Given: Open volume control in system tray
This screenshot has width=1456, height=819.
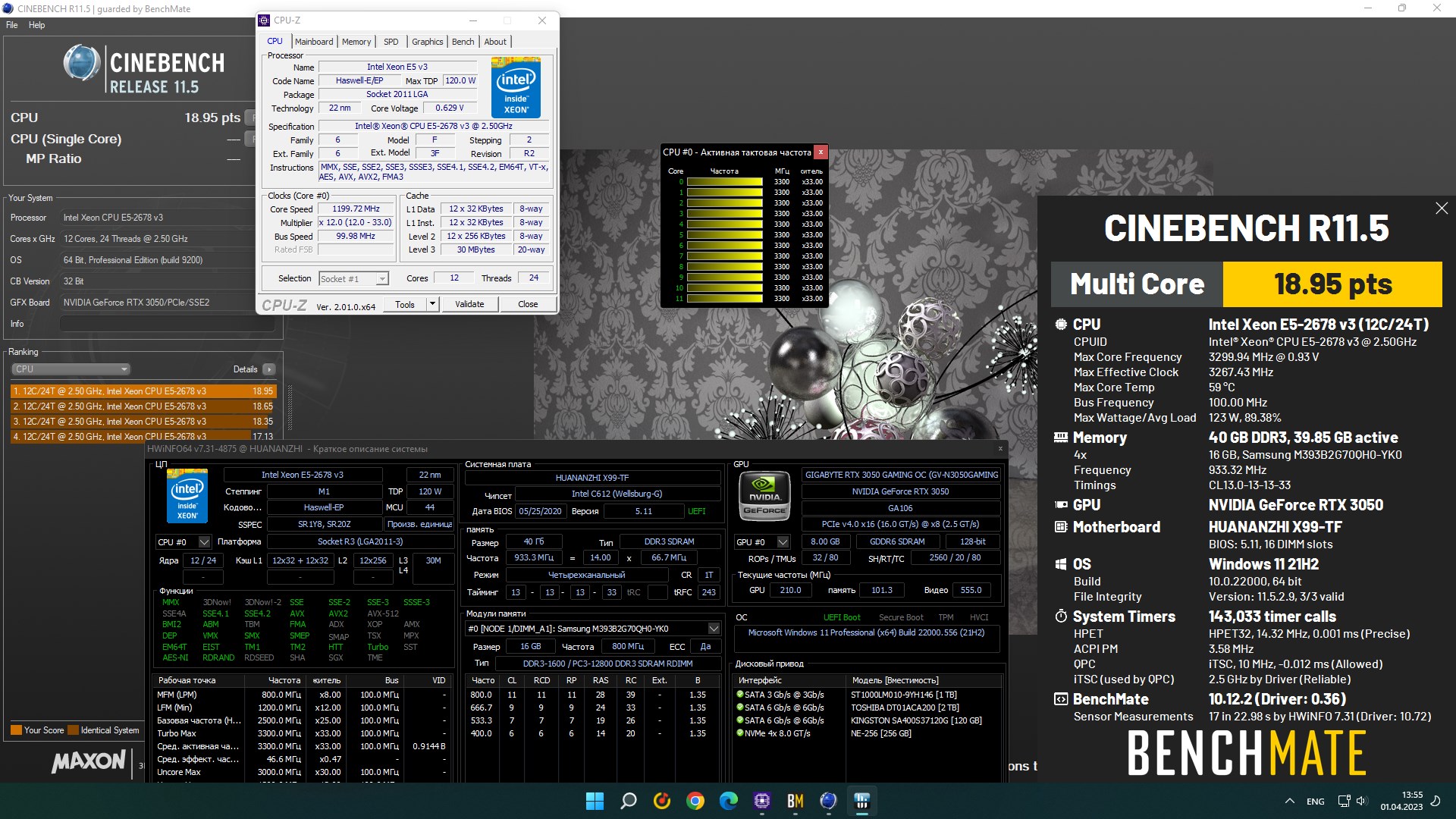Looking at the screenshot, I should click(x=1360, y=801).
